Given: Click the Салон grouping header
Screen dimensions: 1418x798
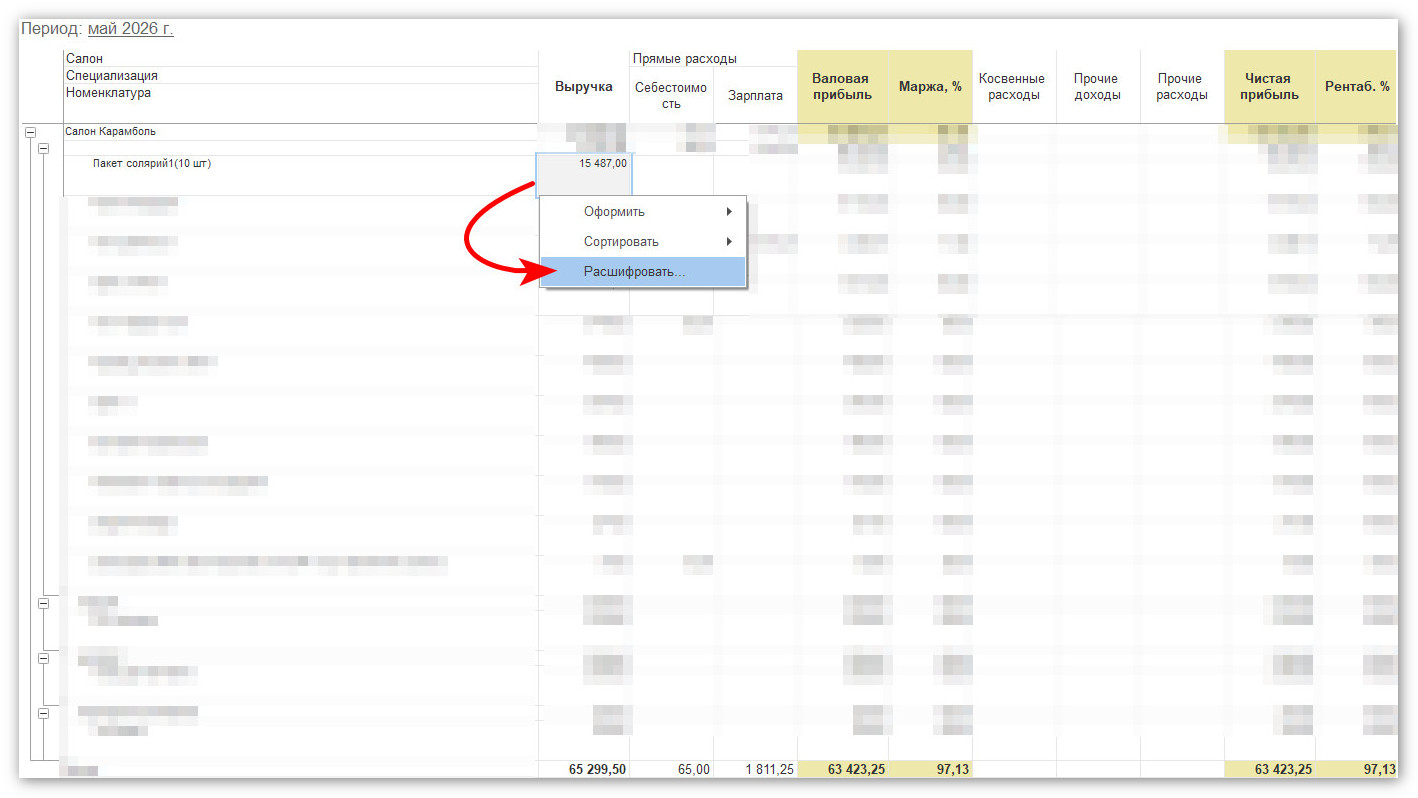Looking at the screenshot, I should tap(84, 59).
